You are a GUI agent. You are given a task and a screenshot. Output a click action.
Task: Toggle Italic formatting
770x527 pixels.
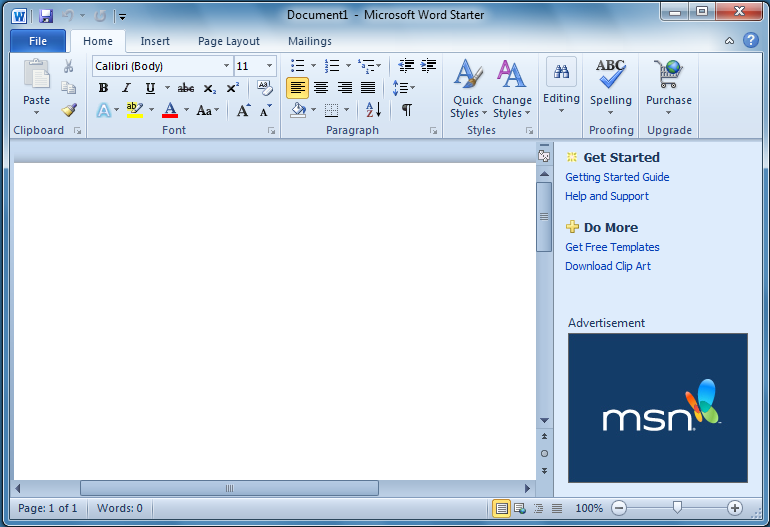point(126,88)
